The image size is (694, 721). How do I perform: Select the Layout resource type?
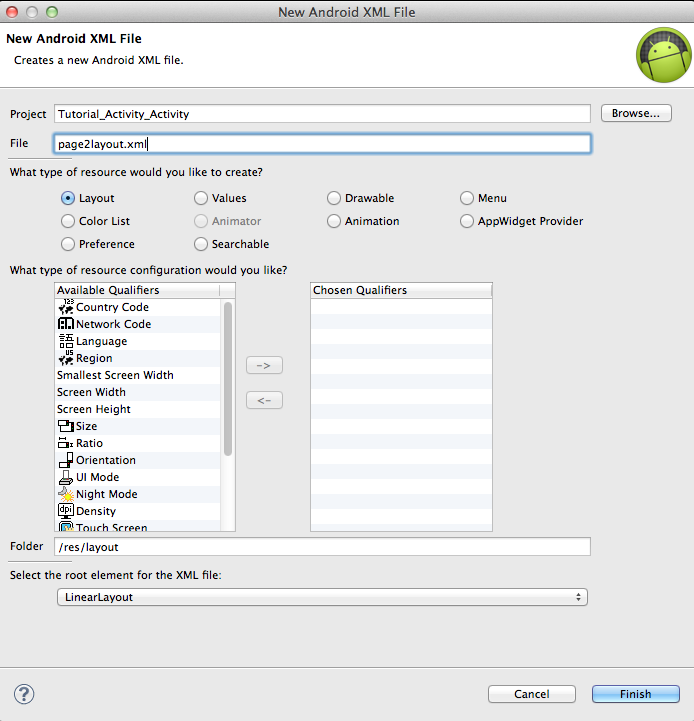(87, 198)
